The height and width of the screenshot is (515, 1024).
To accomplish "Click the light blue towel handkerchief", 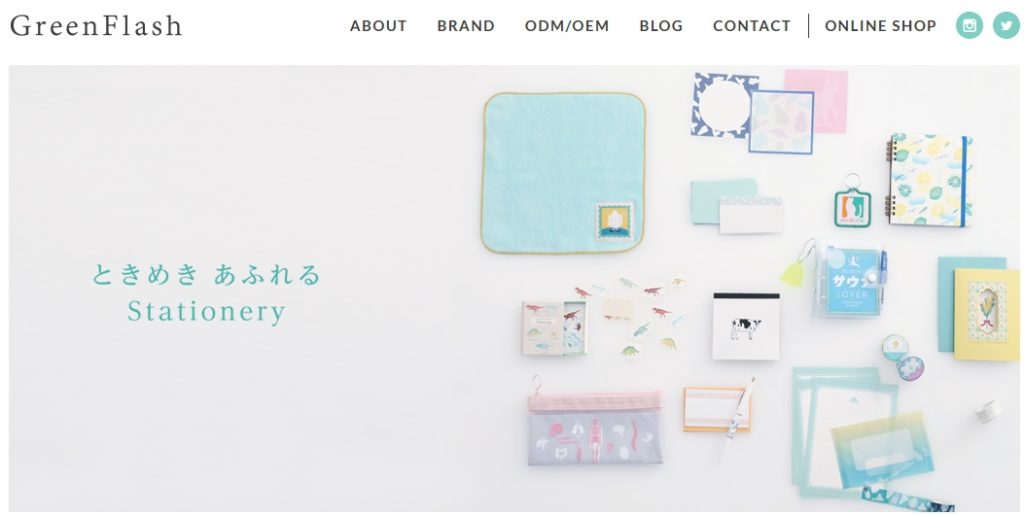I will tap(564, 173).
